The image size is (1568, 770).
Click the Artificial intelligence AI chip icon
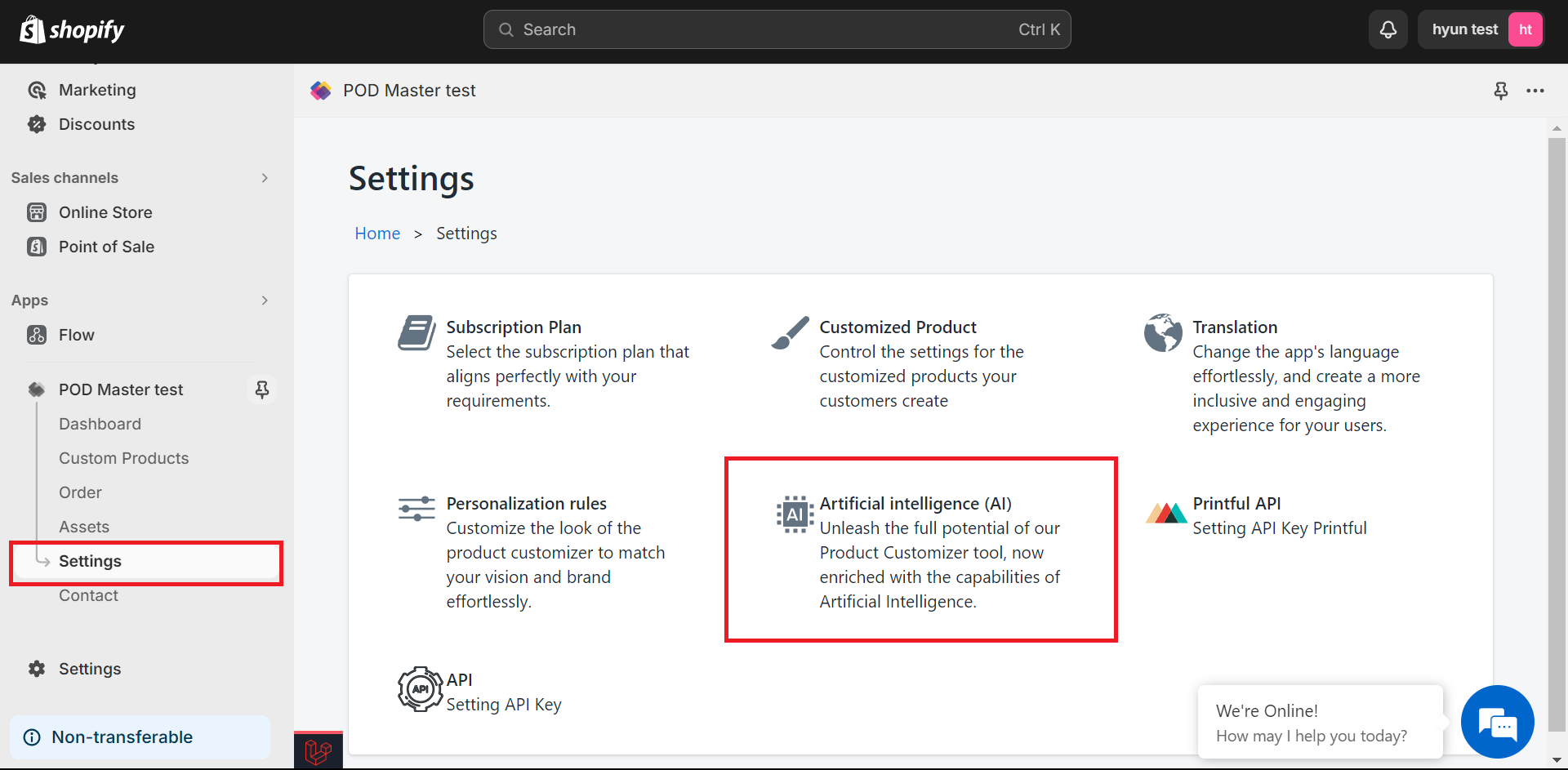coord(795,514)
